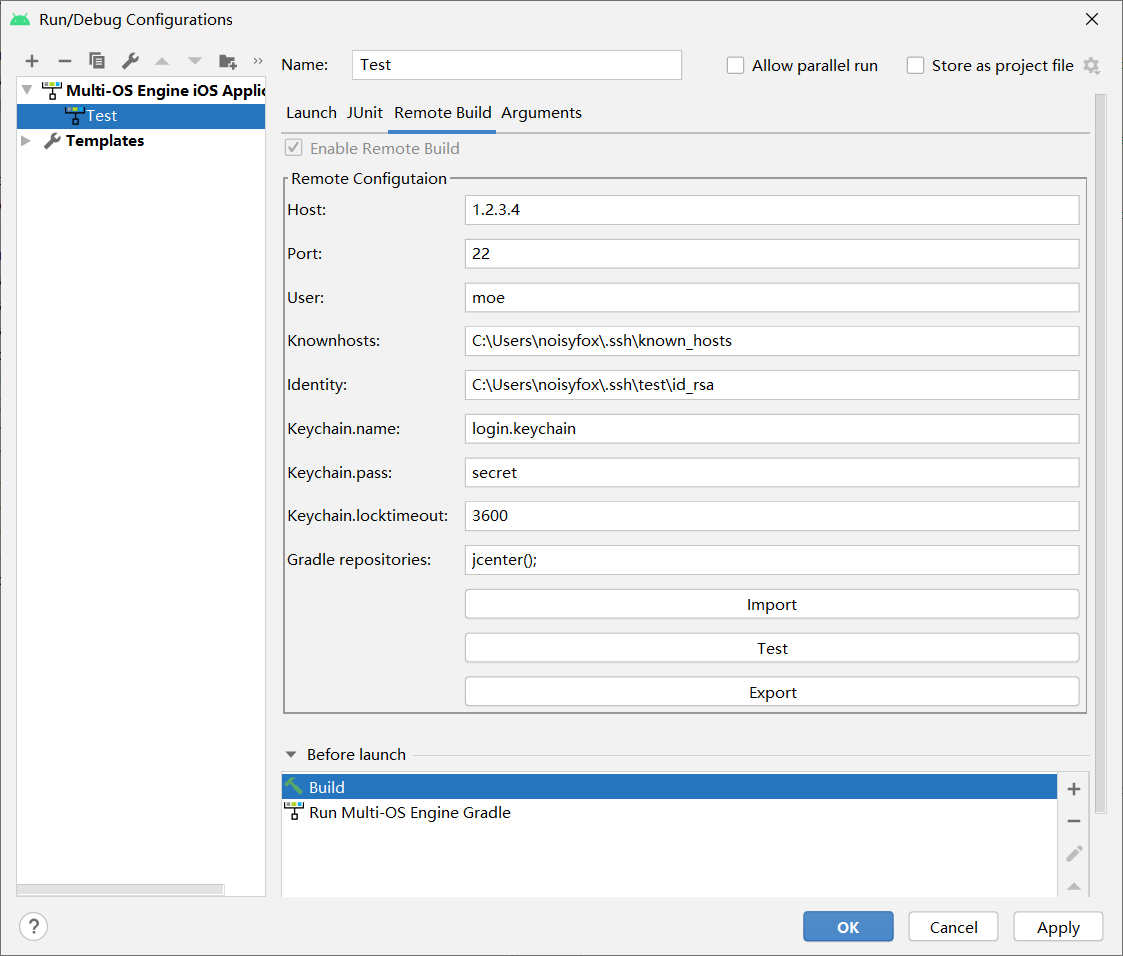Click the Apply button
This screenshot has height=956, width=1123.
pyautogui.click(x=1058, y=927)
